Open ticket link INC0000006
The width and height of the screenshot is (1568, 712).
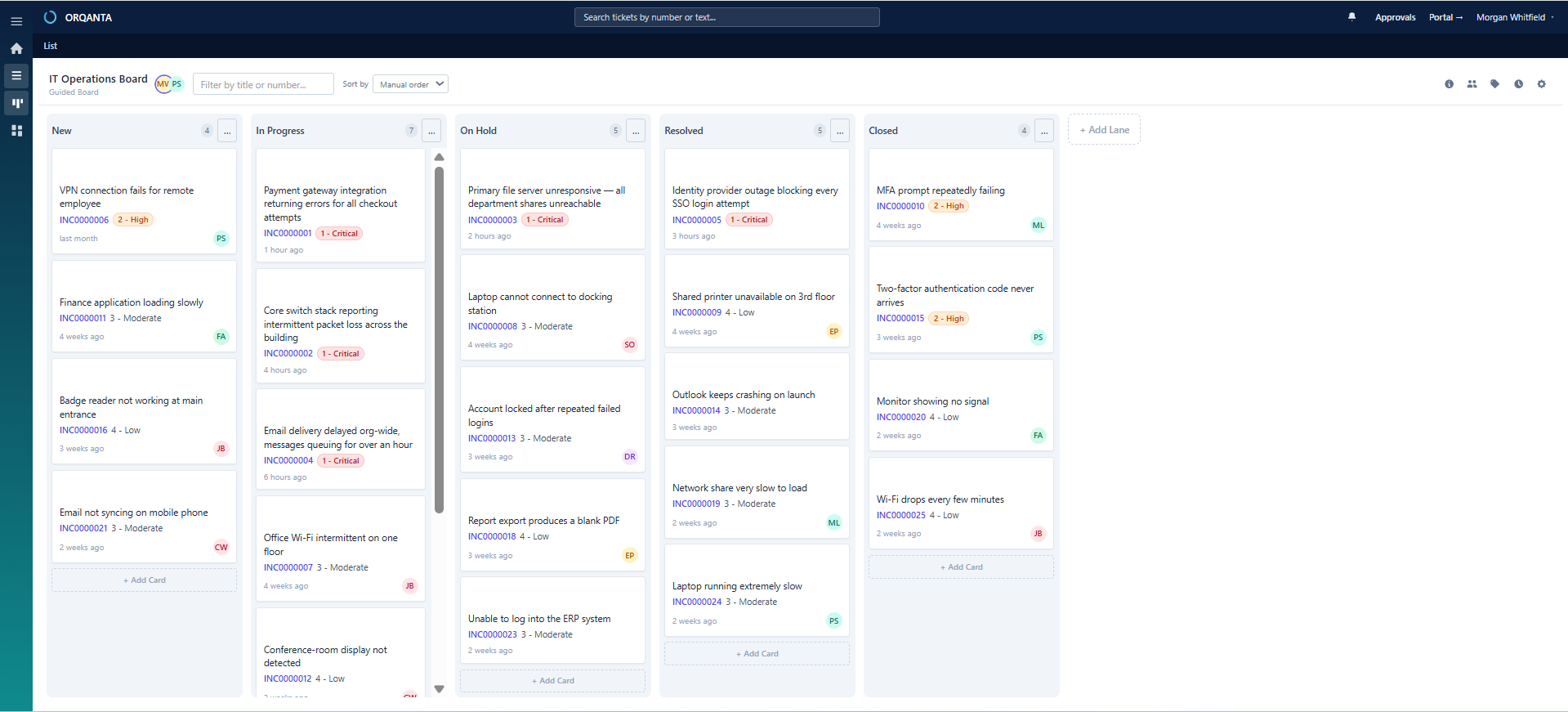click(x=84, y=220)
